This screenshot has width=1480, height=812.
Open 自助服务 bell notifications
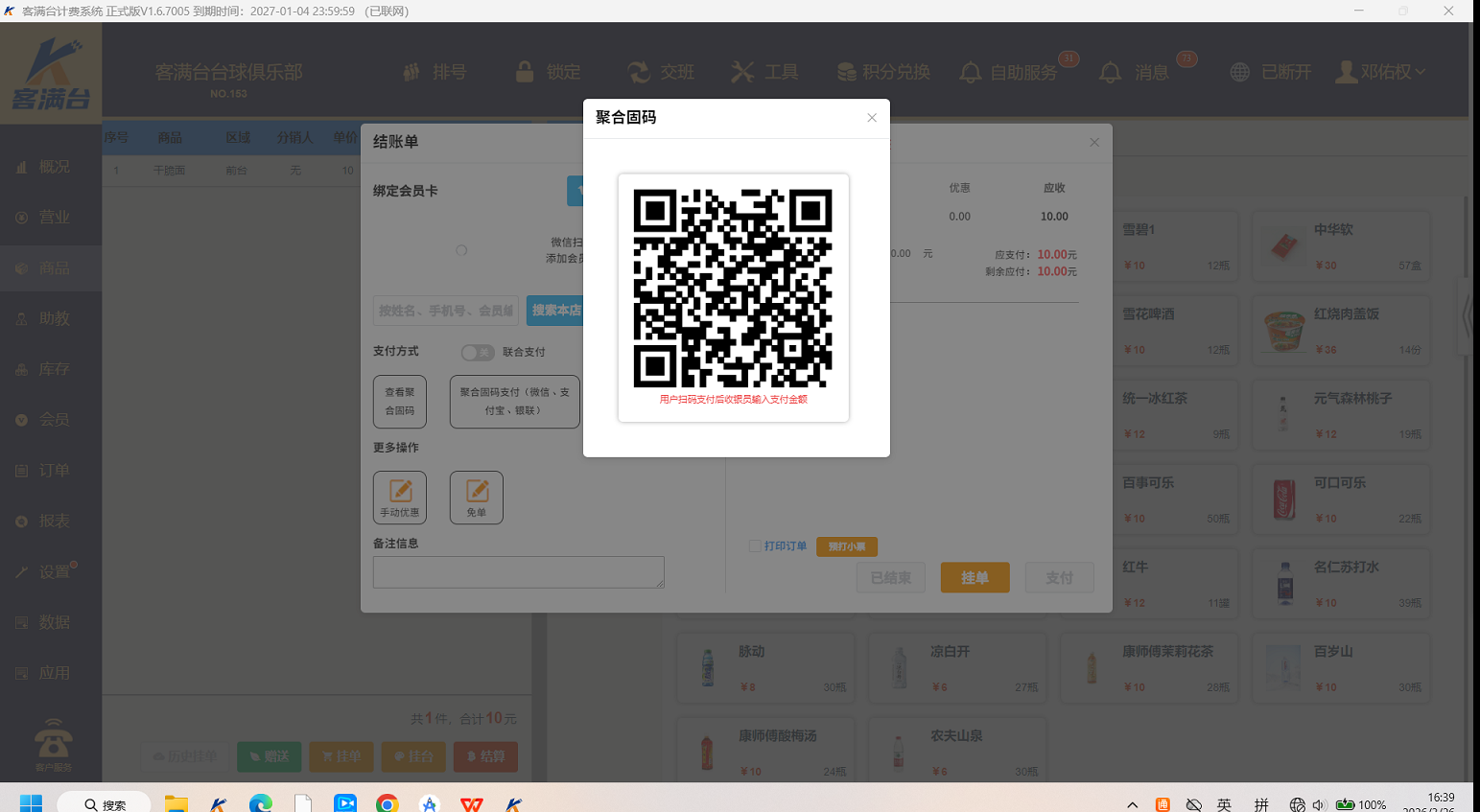point(971,73)
